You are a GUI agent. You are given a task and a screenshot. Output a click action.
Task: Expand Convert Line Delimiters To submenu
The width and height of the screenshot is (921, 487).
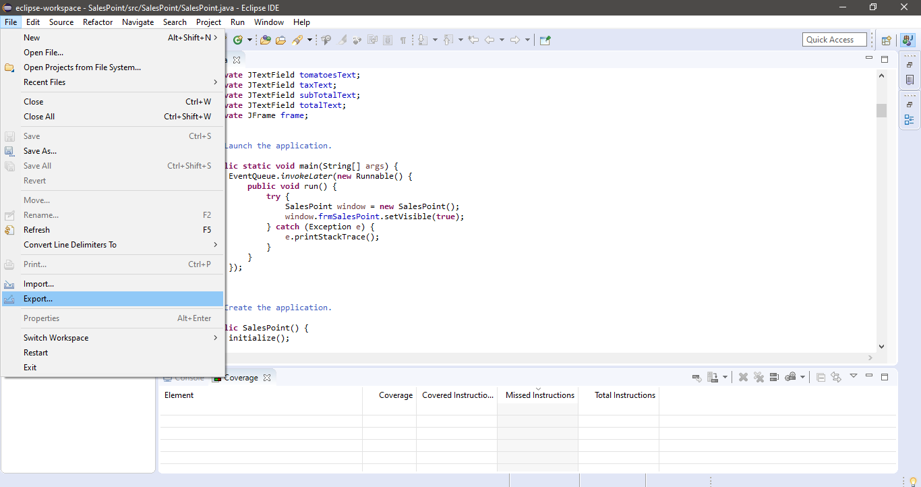click(112, 244)
